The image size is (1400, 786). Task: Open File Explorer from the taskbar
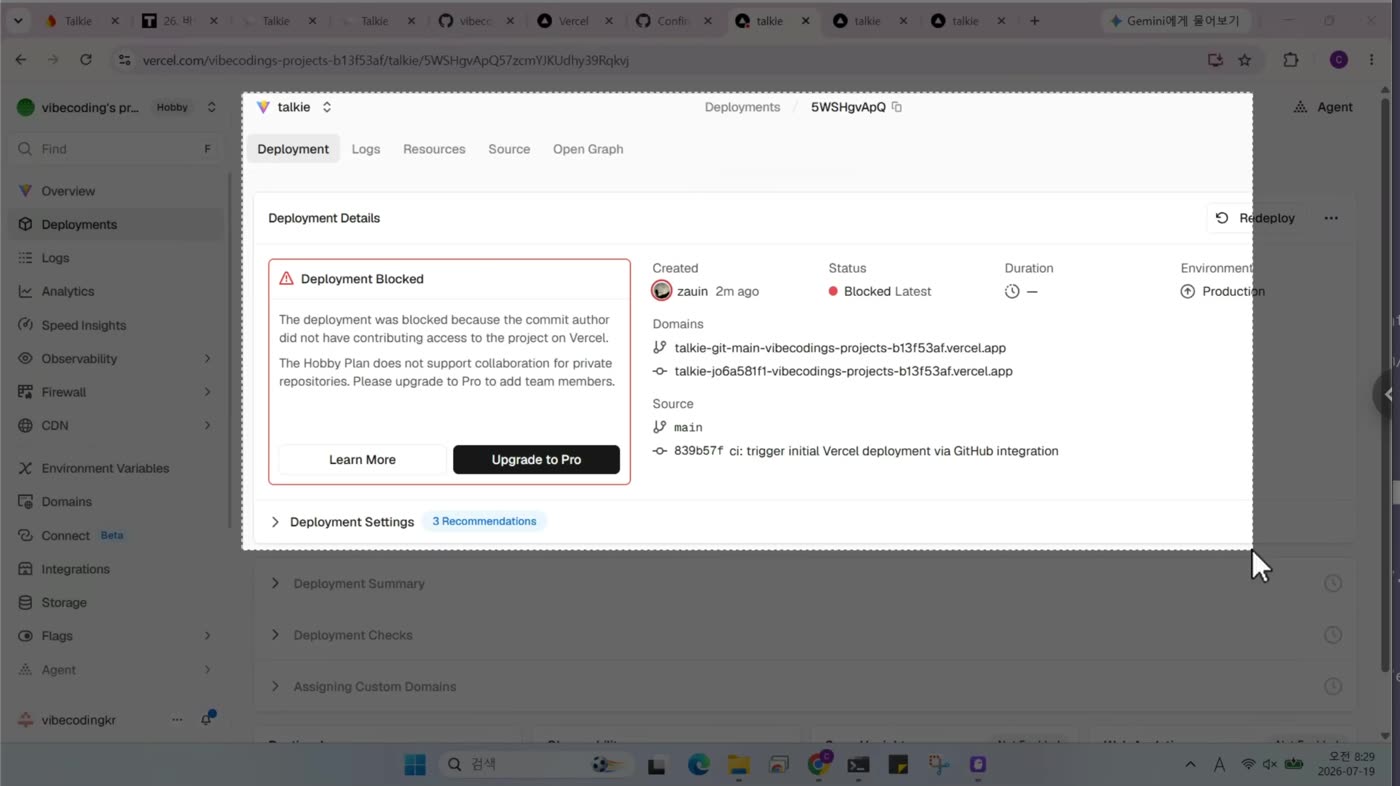(x=738, y=765)
